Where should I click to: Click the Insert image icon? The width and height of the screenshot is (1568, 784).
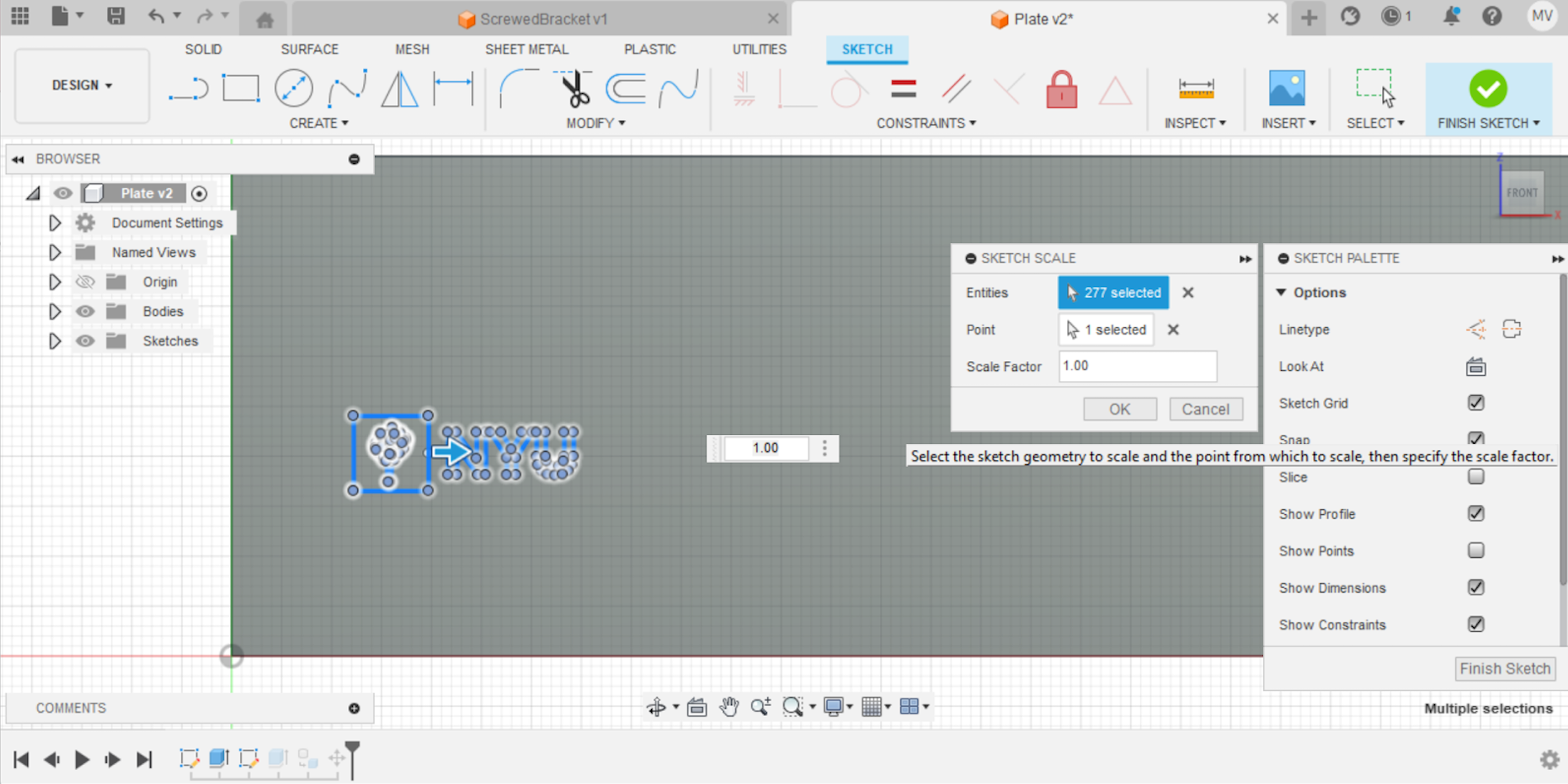click(1286, 87)
